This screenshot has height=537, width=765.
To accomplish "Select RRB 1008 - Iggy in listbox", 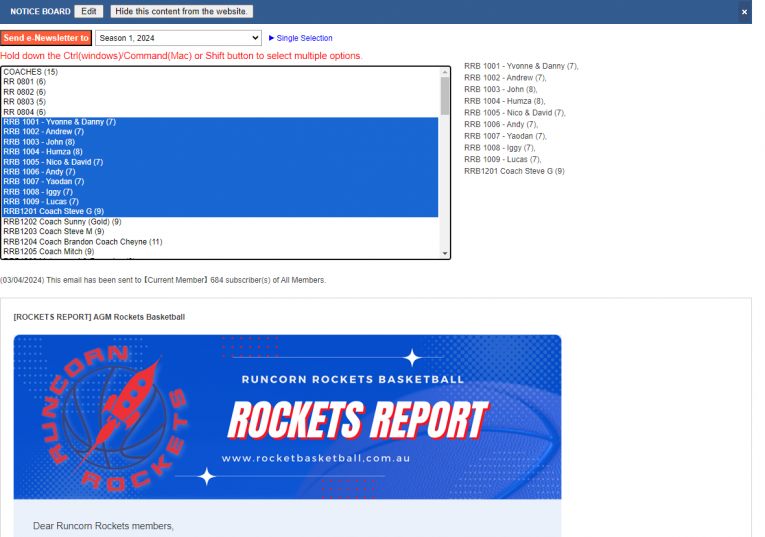I will 220,192.
